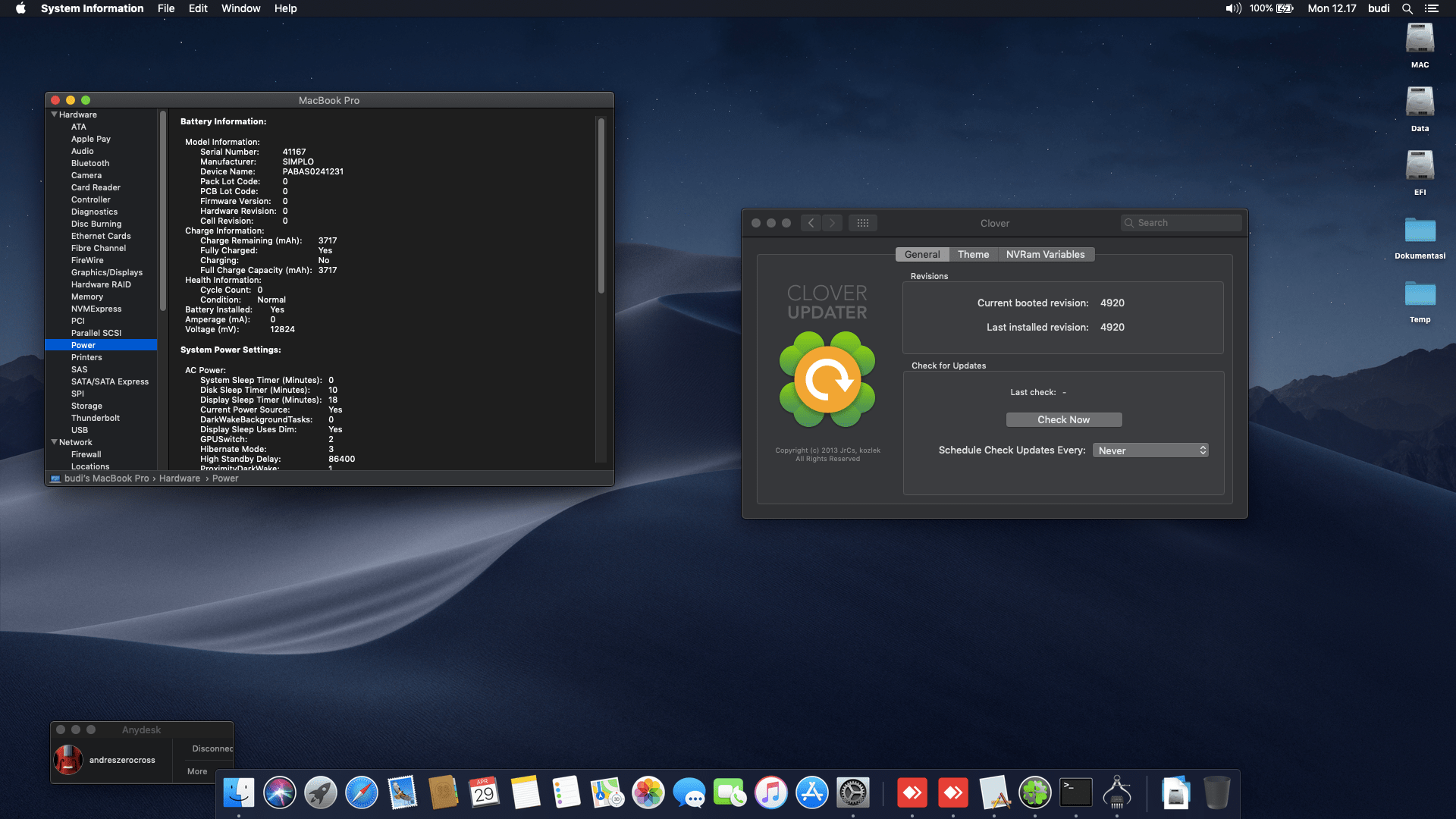This screenshot has height=819, width=1456.
Task: Launch Terminal from the Dock
Action: click(1078, 792)
